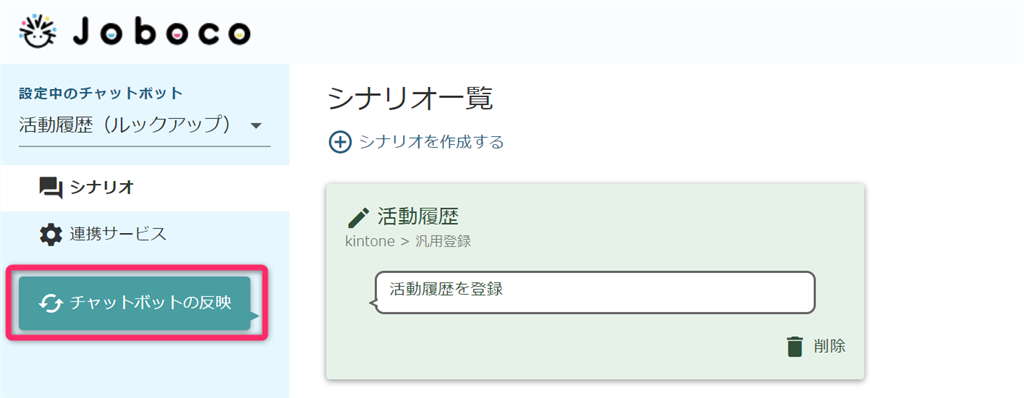Screen dimensions: 1024x398
Task: Click the pencil edit icon on 活動履歴
Action: pos(357,216)
